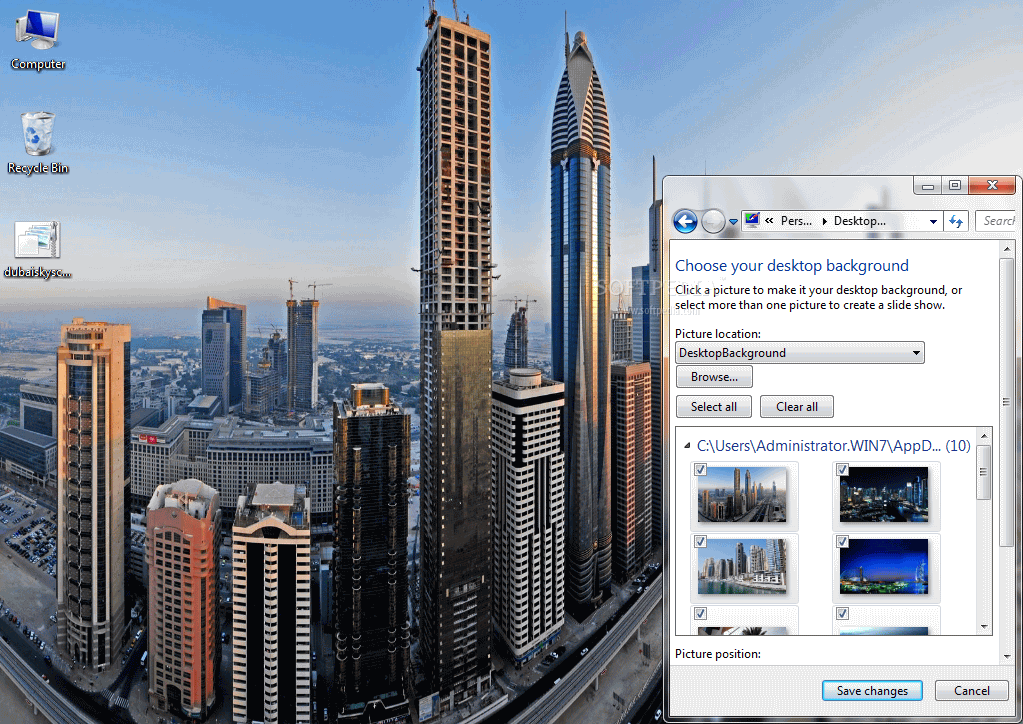Click the Desktop... breadcrumb
This screenshot has width=1023, height=724.
tap(859, 221)
